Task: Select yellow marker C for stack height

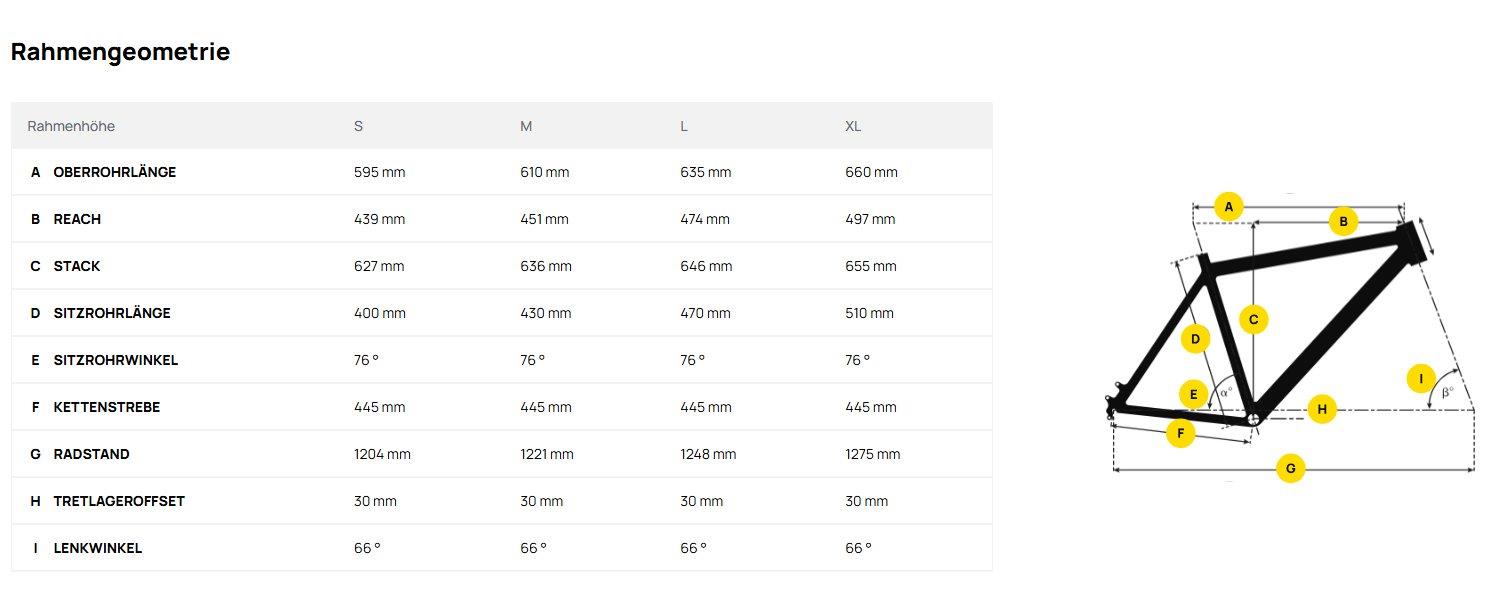Action: pos(1253,320)
